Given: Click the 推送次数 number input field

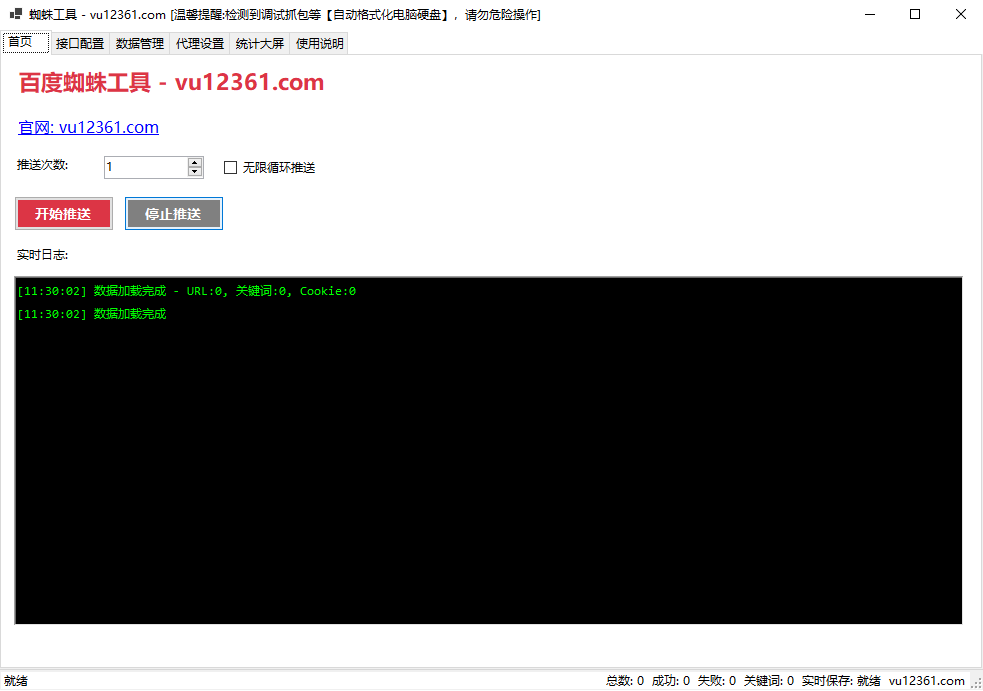Looking at the screenshot, I should 145,167.
